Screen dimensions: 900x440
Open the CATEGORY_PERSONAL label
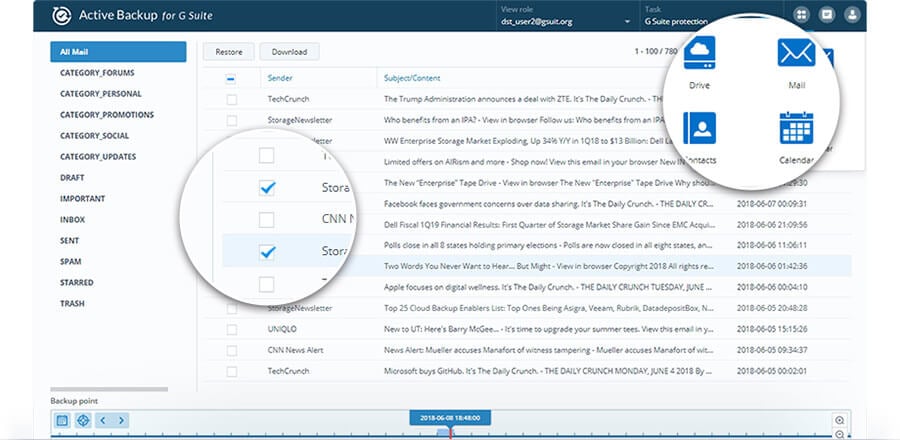coord(100,94)
